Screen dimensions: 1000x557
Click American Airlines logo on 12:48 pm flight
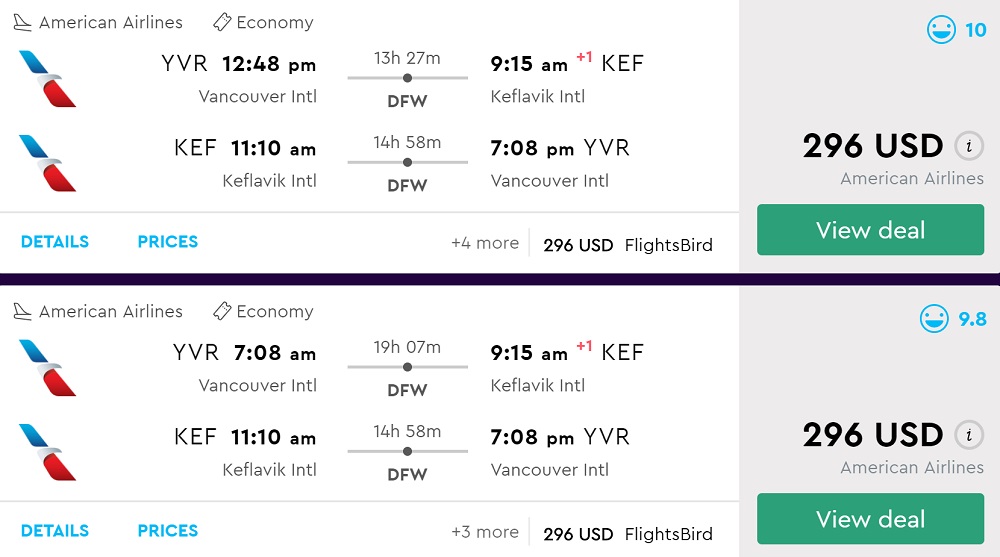tap(47, 79)
